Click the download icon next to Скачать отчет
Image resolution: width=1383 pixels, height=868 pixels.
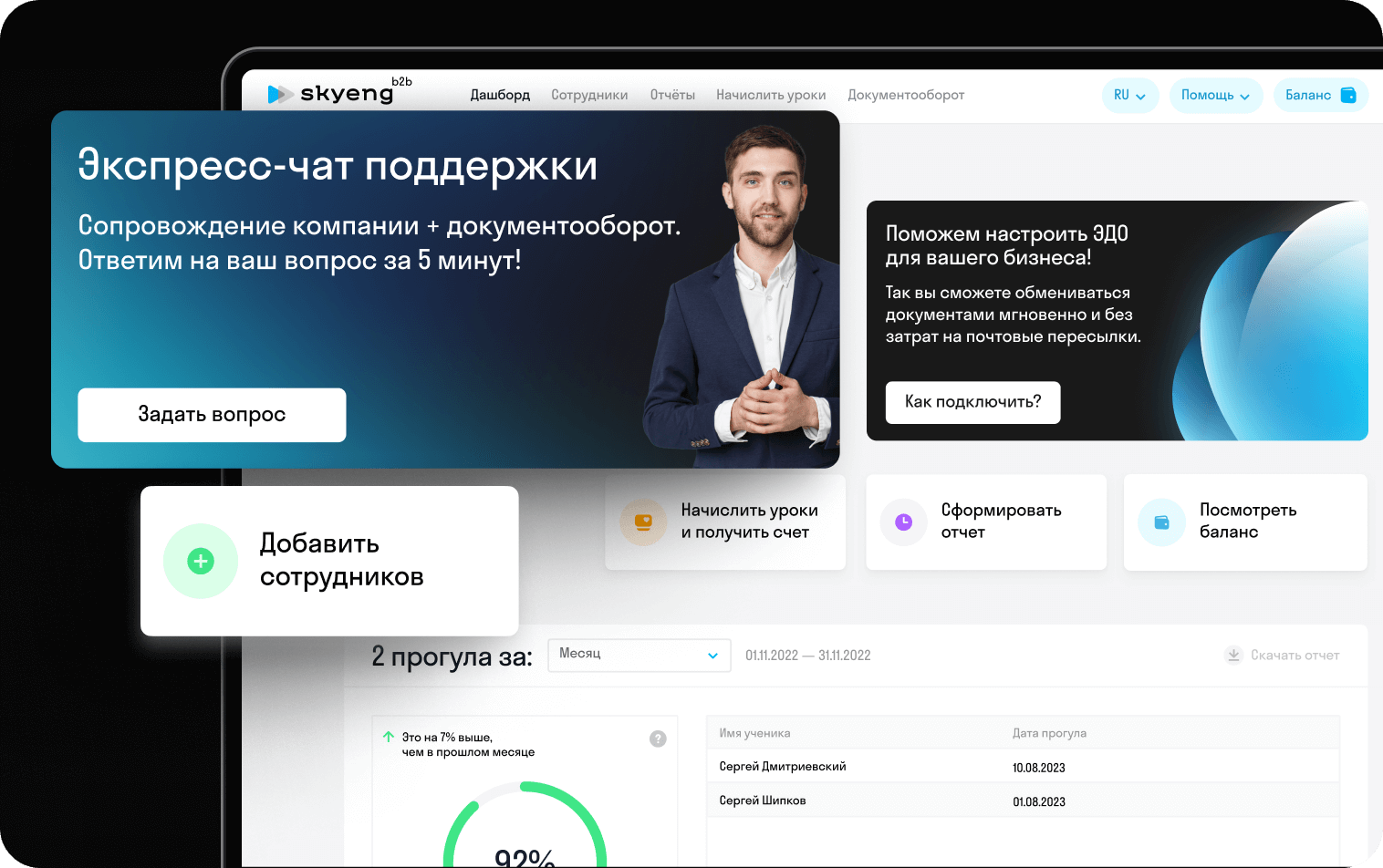tap(1233, 655)
